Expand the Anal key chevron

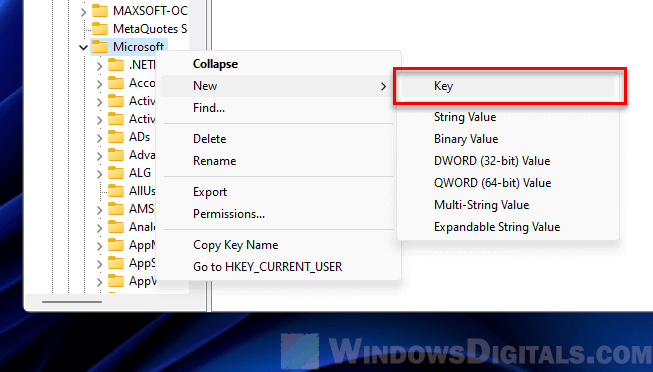pyautogui.click(x=100, y=227)
